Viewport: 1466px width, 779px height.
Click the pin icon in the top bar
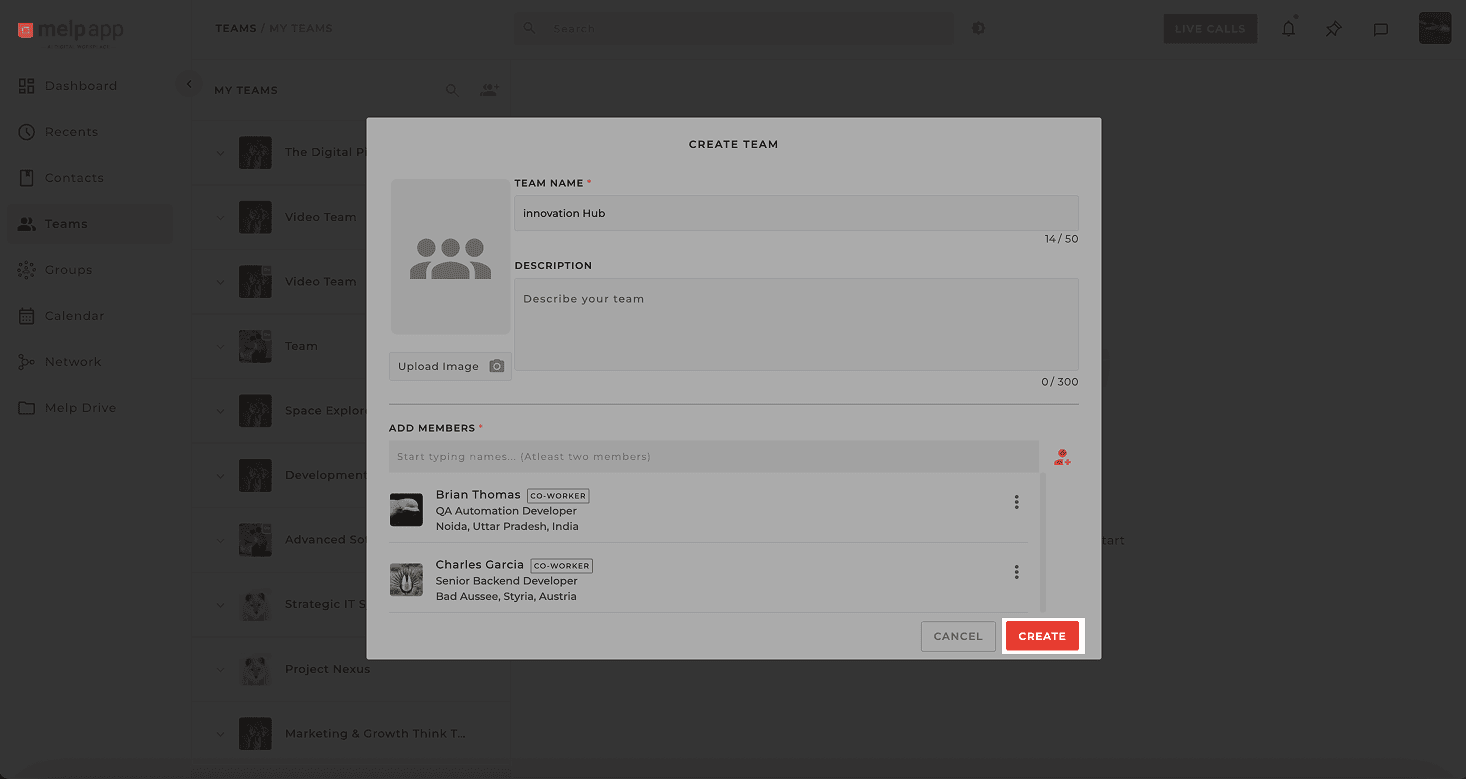coord(1333,29)
